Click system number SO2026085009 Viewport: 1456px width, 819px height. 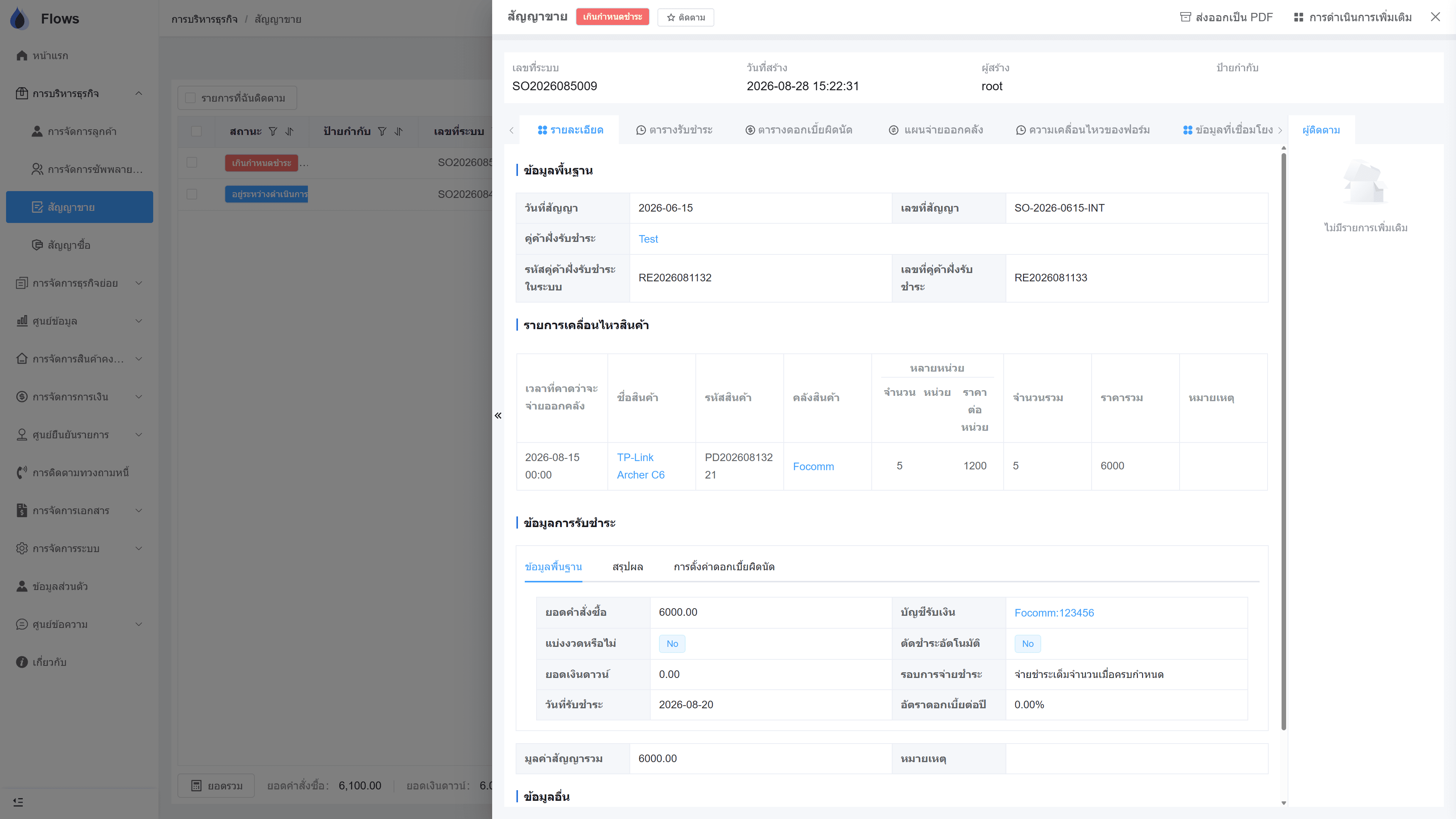(554, 86)
